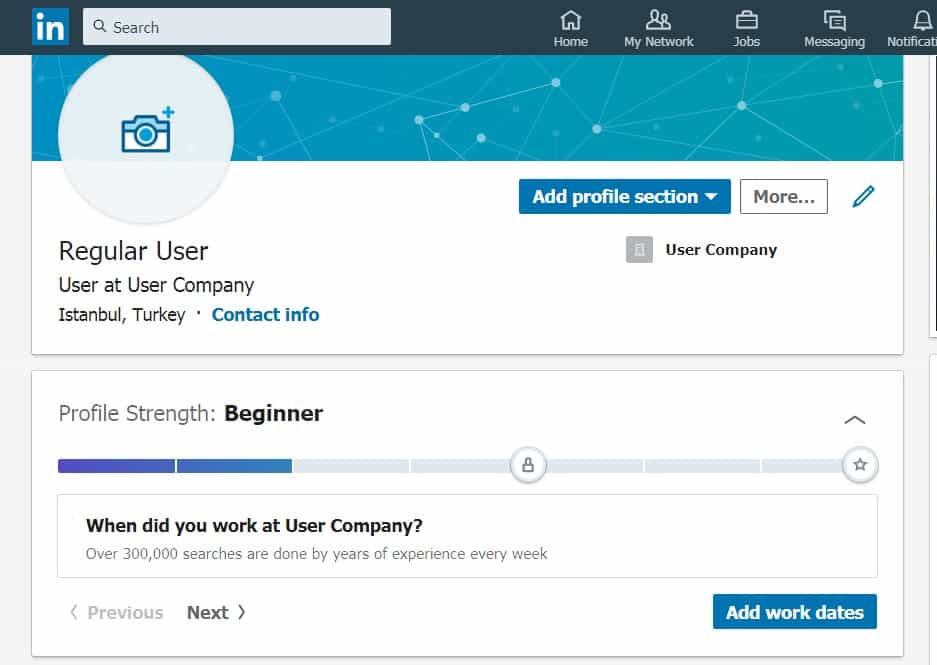Click the LinkedIn logo icon

[x=49, y=27]
